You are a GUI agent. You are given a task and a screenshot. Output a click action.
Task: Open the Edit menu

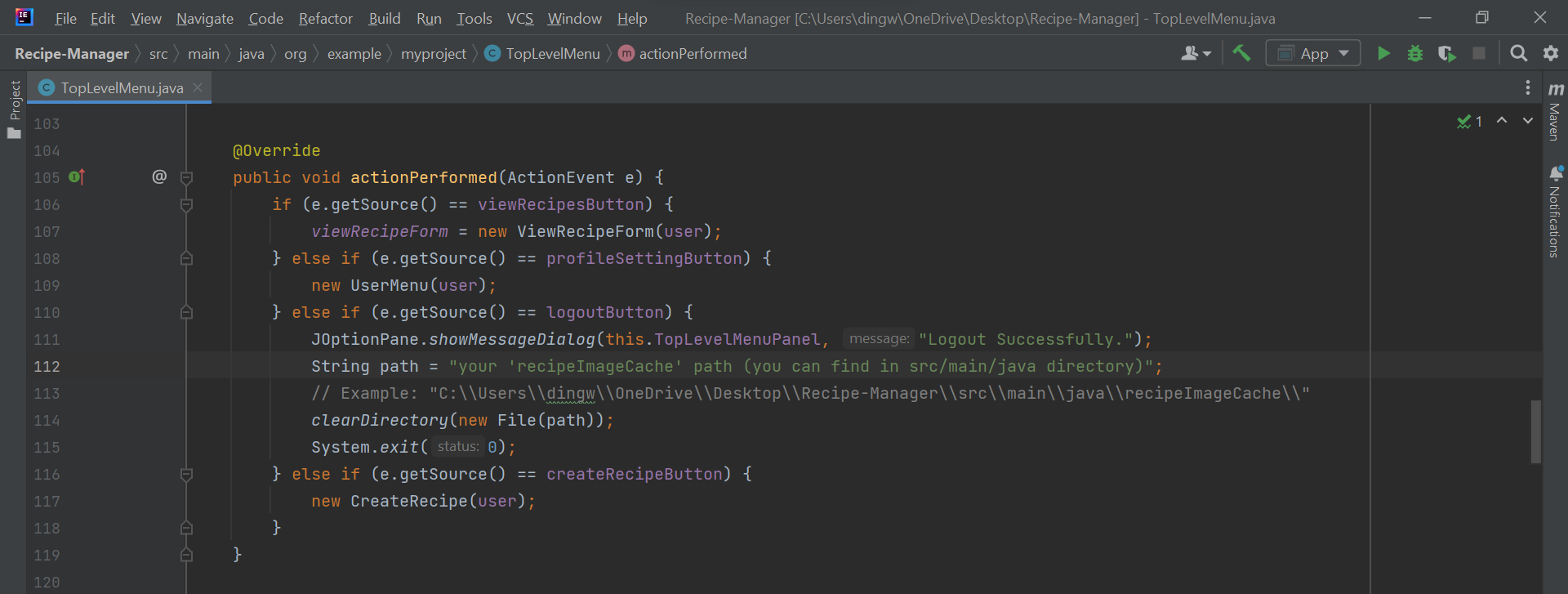[x=102, y=18]
